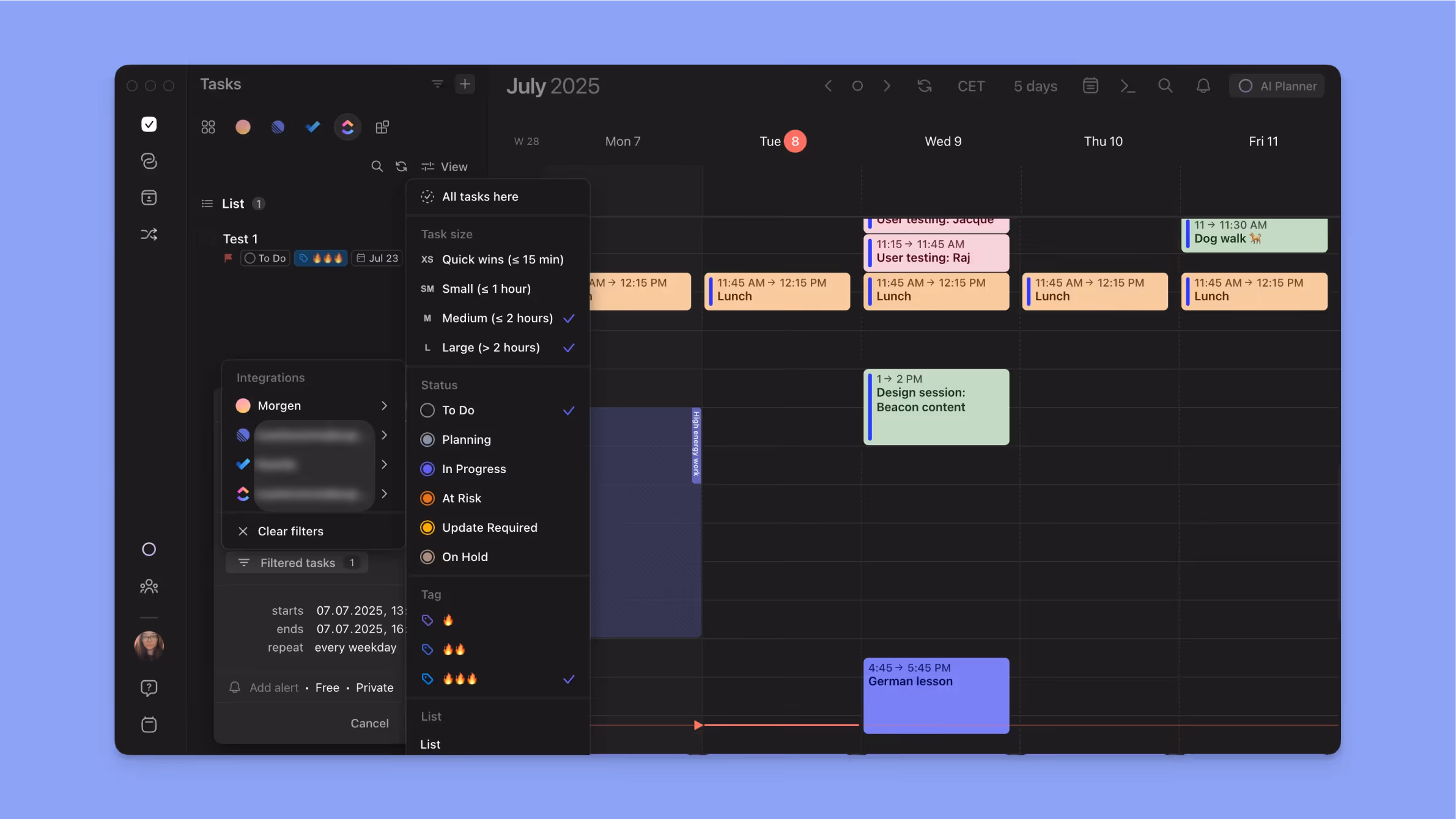Click the sync refresh icon next to CET
Screen dimensions: 1456x819
[x=923, y=86]
